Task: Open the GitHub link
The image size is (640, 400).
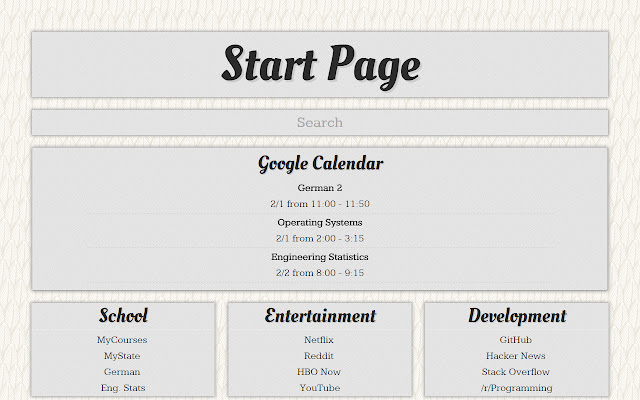Action: [x=516, y=340]
